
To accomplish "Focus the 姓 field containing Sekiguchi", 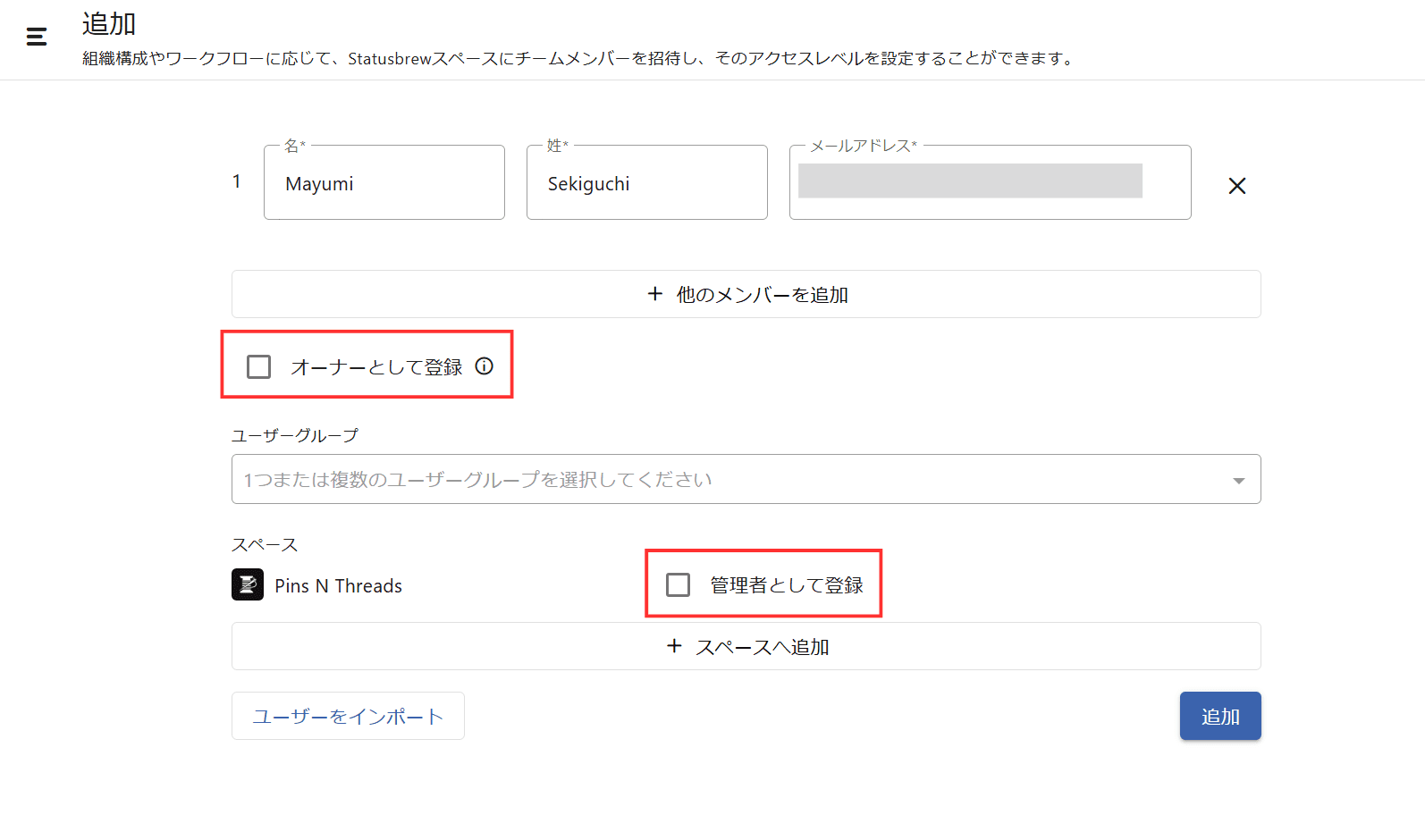I will (646, 184).
